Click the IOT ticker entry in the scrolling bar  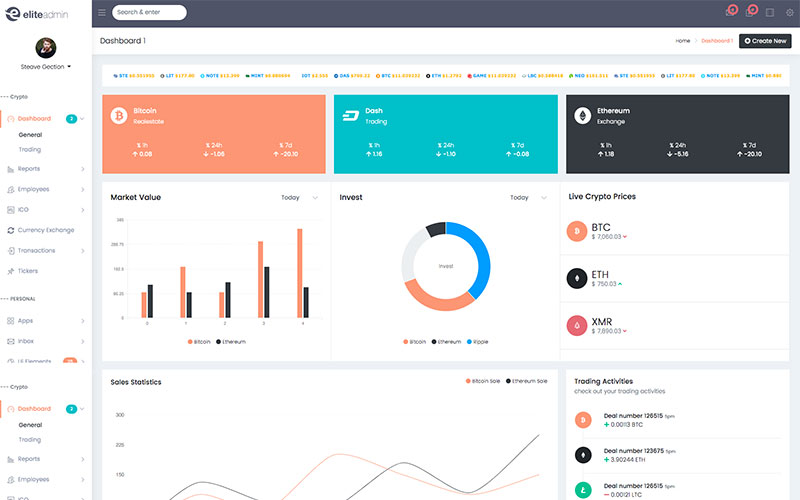pyautogui.click(x=314, y=76)
